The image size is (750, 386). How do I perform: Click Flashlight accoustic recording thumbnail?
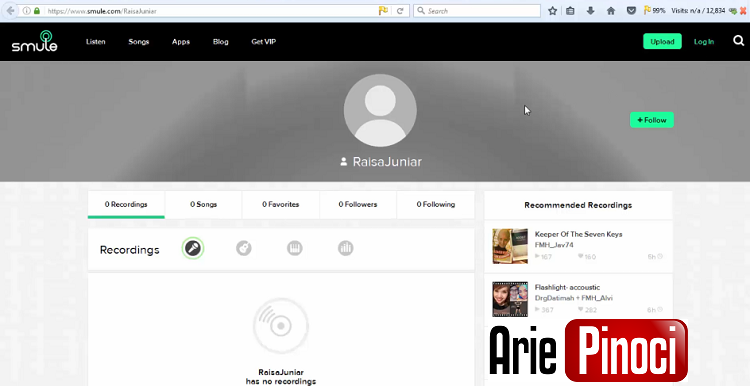[x=510, y=299]
